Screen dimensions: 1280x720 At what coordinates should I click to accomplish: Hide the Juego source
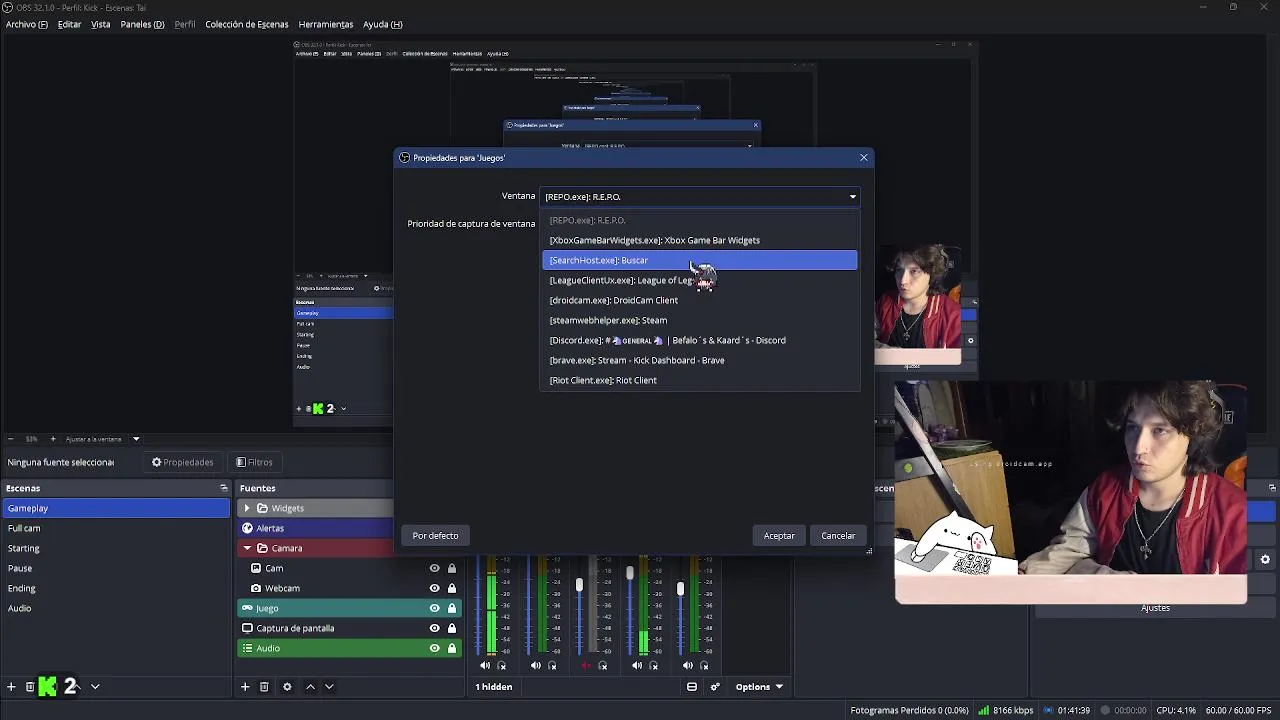tap(434, 608)
